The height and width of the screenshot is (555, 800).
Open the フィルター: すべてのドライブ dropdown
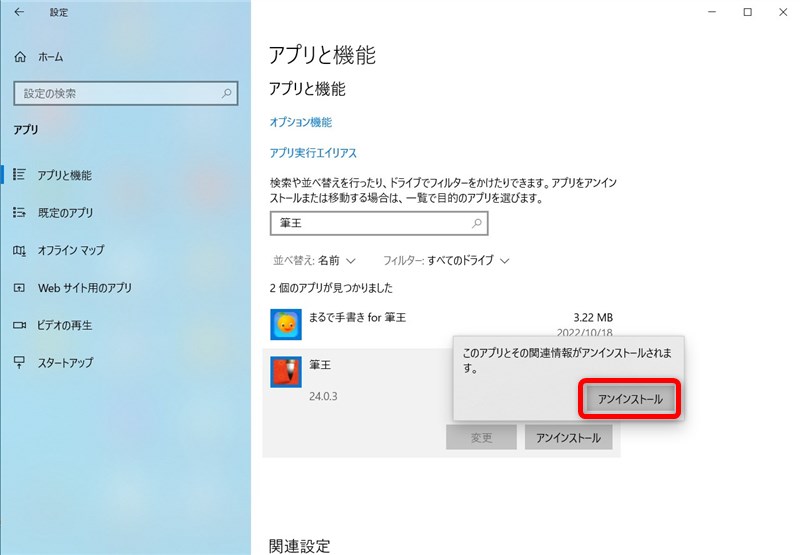coord(446,261)
